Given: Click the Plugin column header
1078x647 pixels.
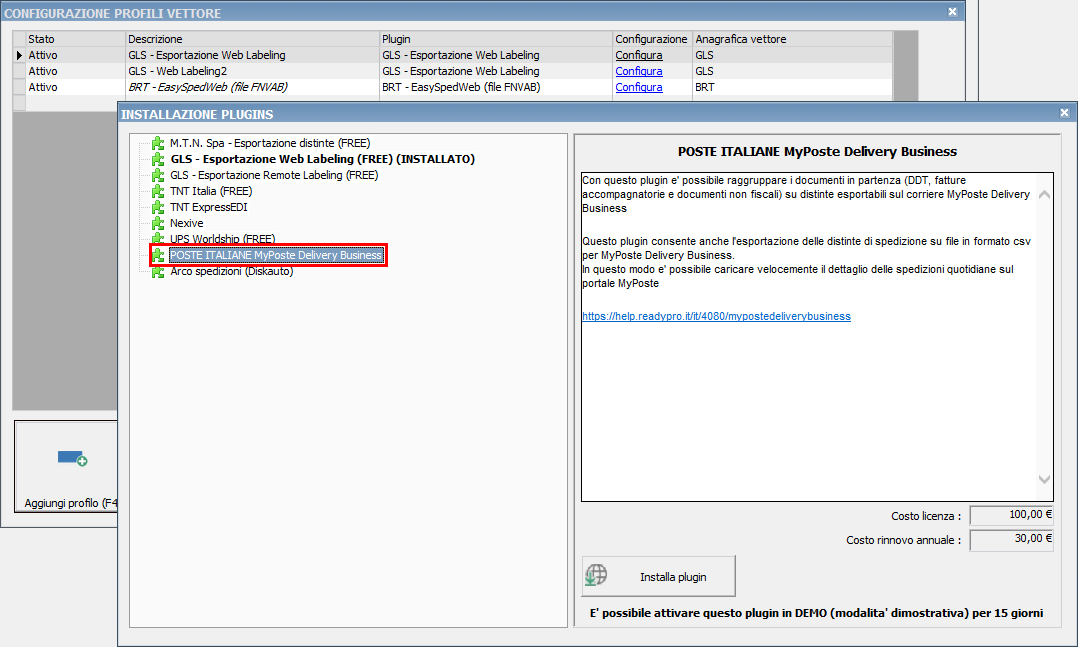Looking at the screenshot, I should tap(496, 39).
